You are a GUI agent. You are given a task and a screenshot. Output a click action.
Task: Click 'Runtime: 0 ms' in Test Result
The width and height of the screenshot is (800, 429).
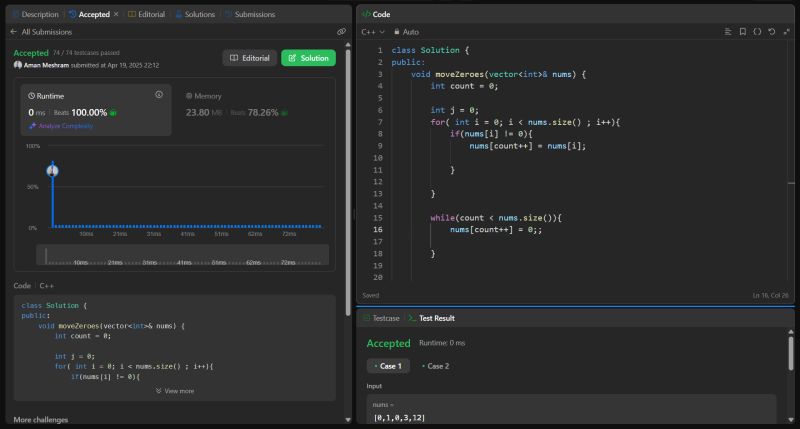click(442, 343)
